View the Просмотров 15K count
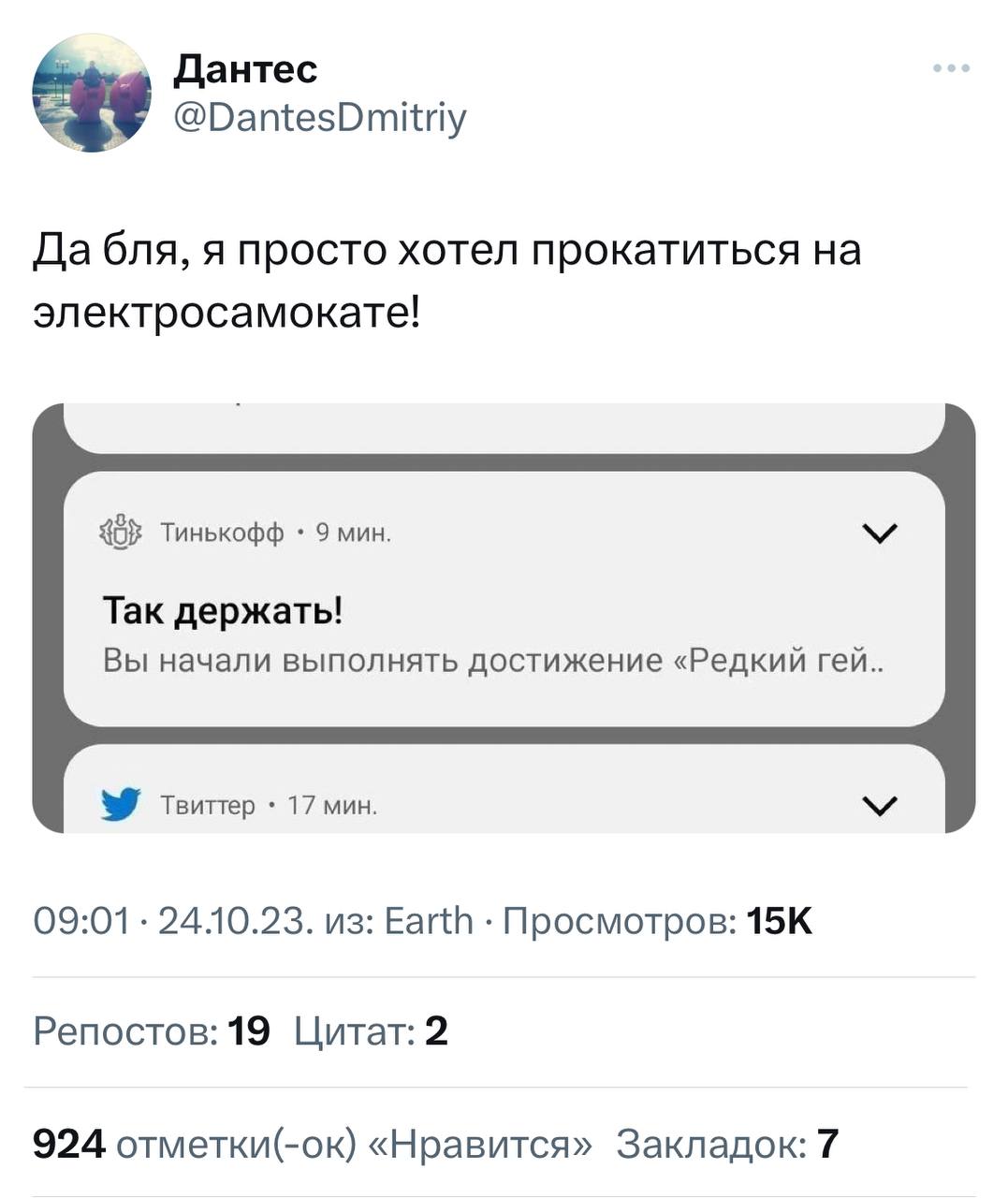 [657, 922]
